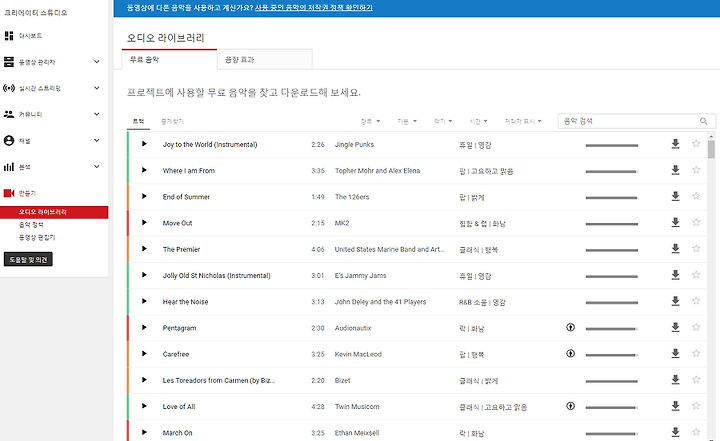The image size is (720, 441).
Task: Open the 저작자 표시 attribution filter dropdown
Action: point(523,121)
